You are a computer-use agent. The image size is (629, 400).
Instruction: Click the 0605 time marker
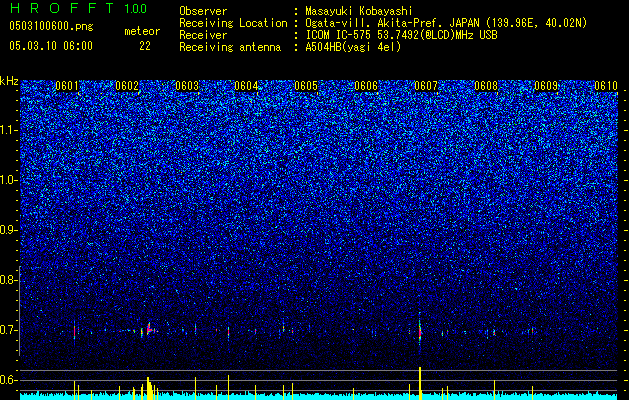click(306, 86)
